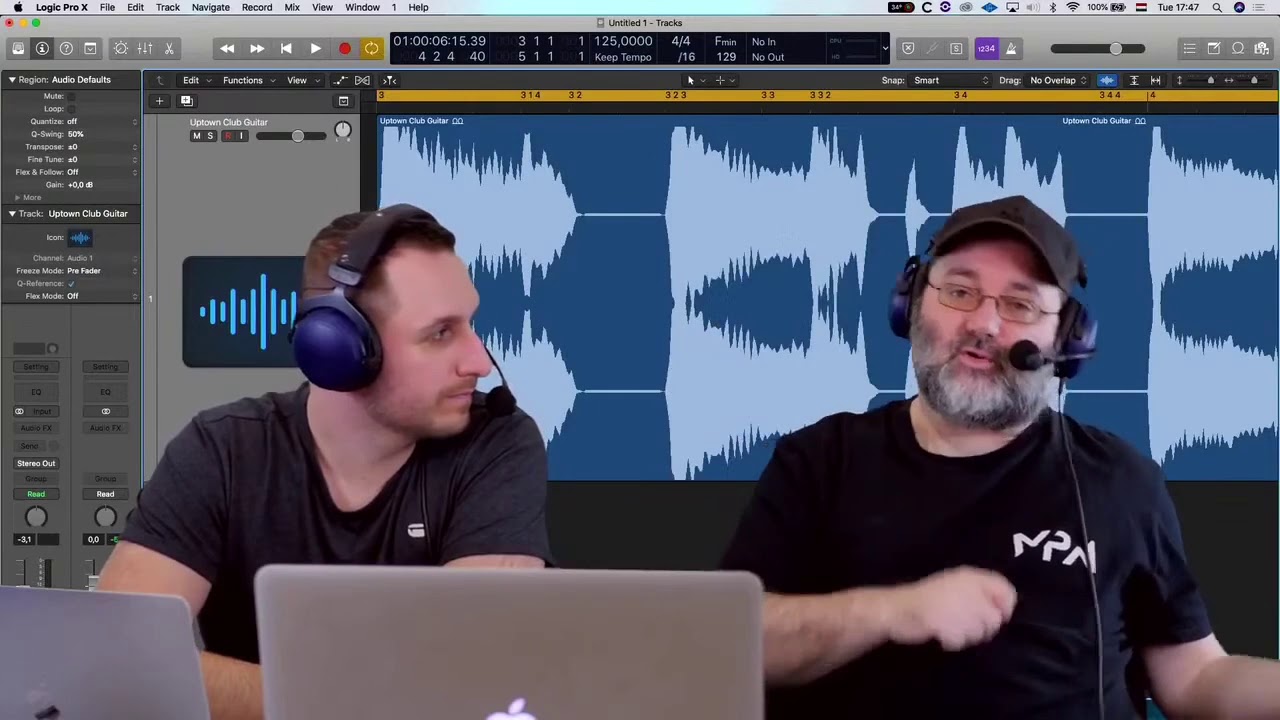Image resolution: width=1280 pixels, height=720 pixels.
Task: Go to beginning of project
Action: [x=286, y=48]
